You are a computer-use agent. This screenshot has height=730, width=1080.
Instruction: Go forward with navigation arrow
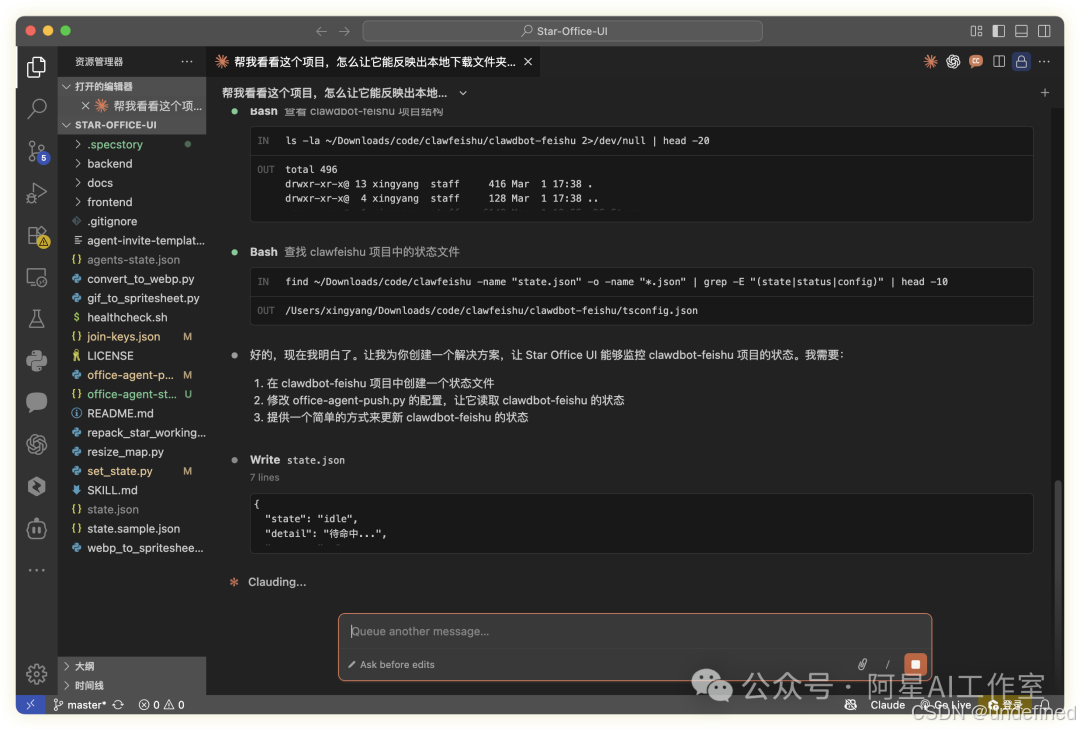coord(344,31)
